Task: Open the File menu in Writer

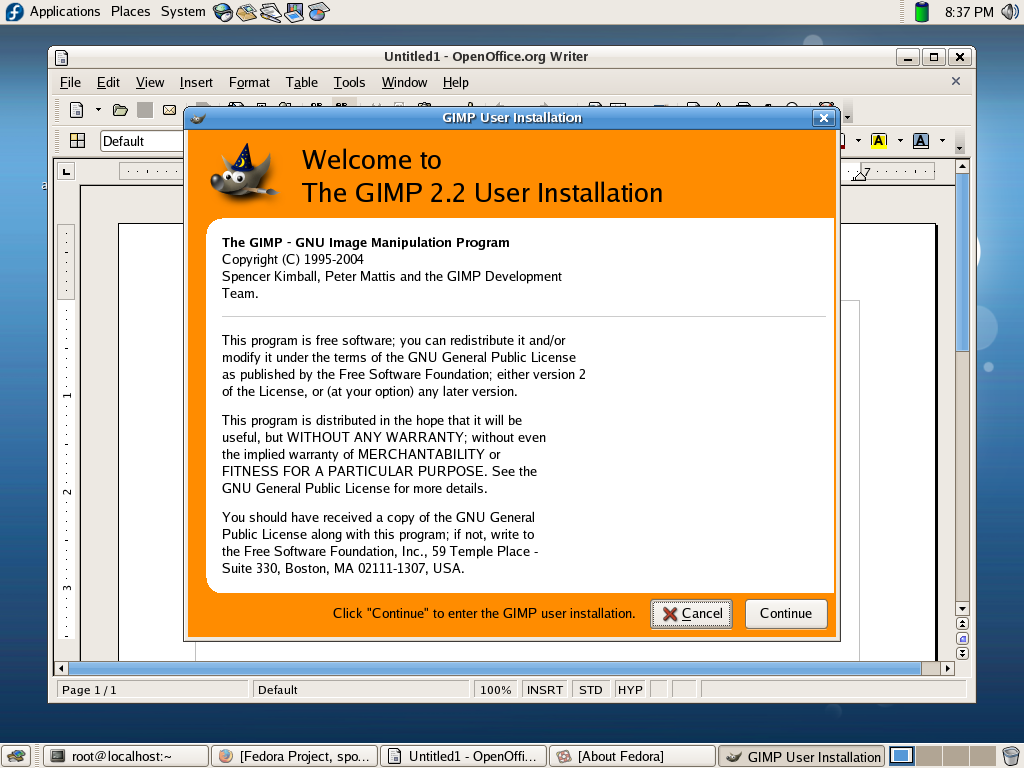Action: [71, 82]
